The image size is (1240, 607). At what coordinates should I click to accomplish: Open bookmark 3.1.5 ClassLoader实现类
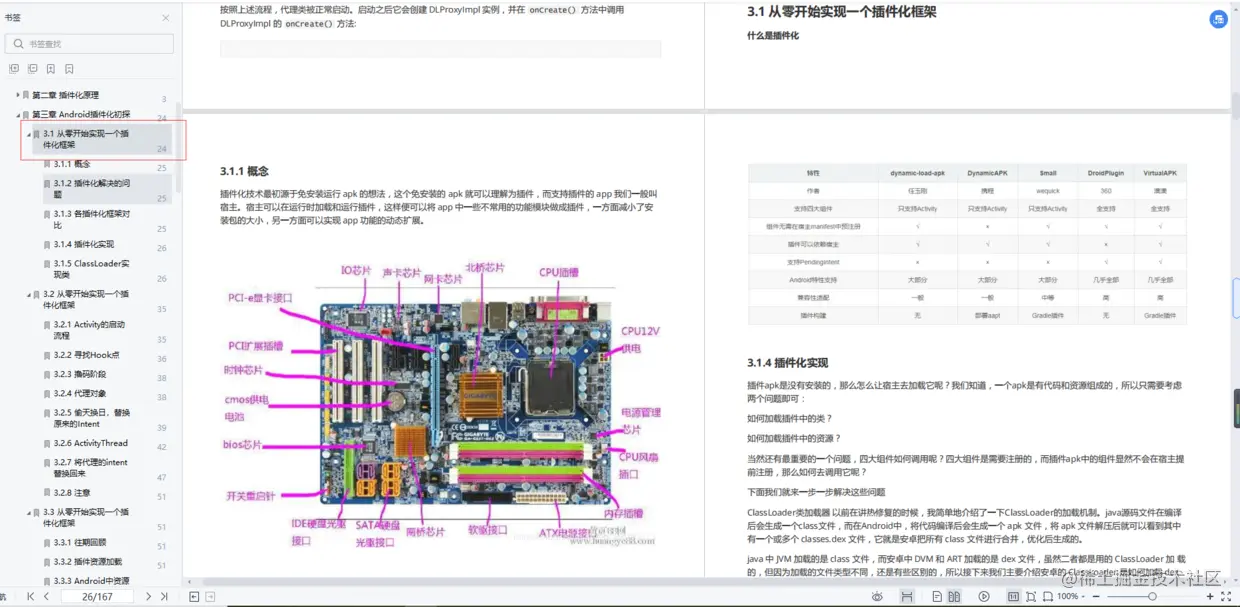(91, 268)
